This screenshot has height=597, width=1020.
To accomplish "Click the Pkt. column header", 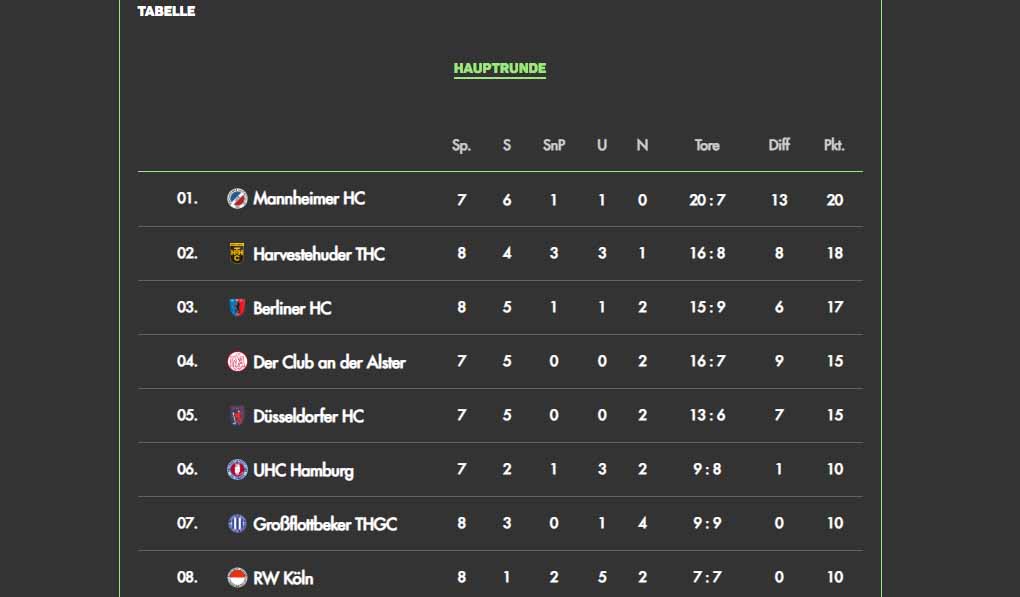I will (834, 145).
